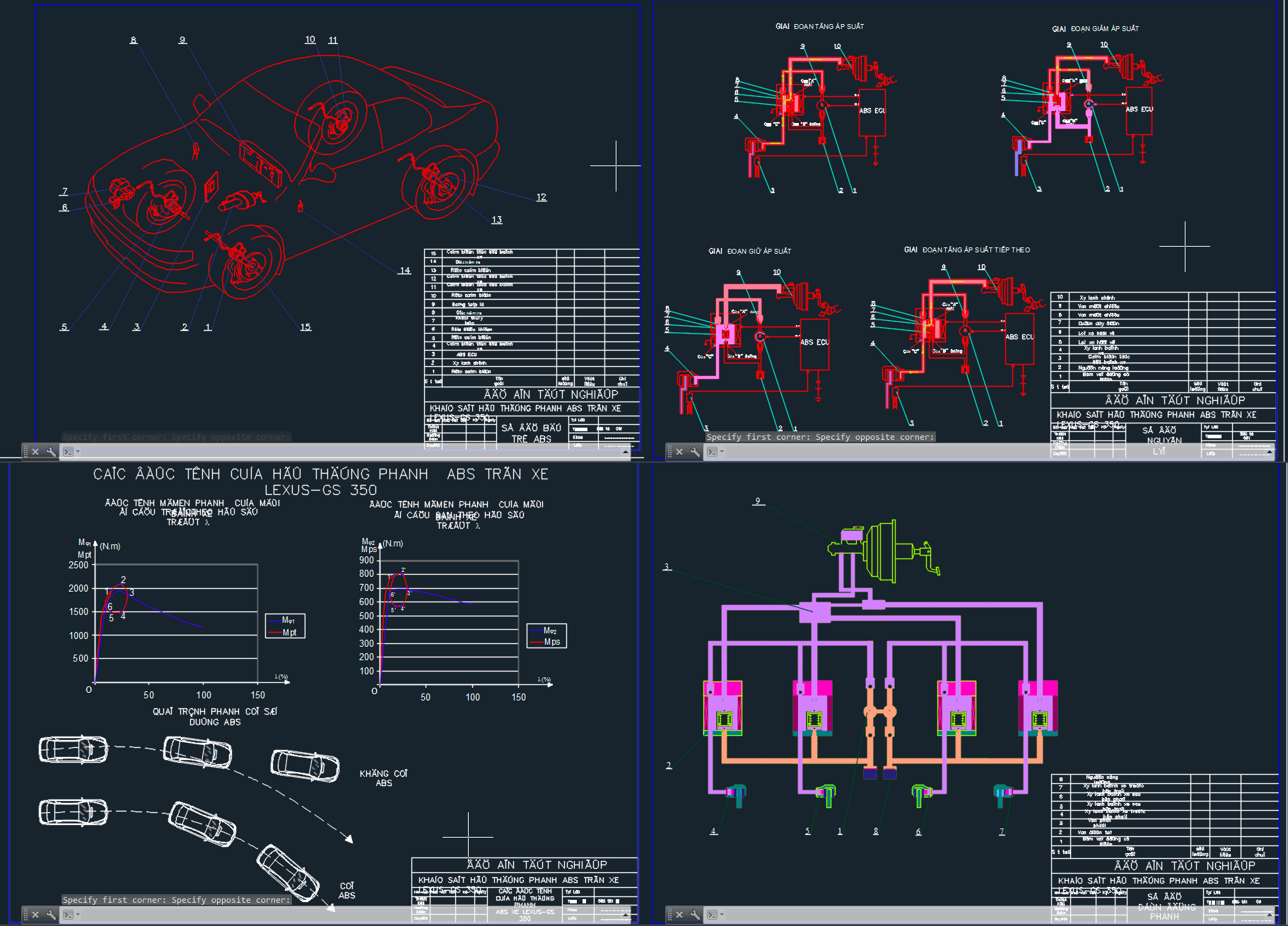Close the command line in the car overview drawing window
Image resolution: width=1288 pixels, height=926 pixels.
click(35, 452)
